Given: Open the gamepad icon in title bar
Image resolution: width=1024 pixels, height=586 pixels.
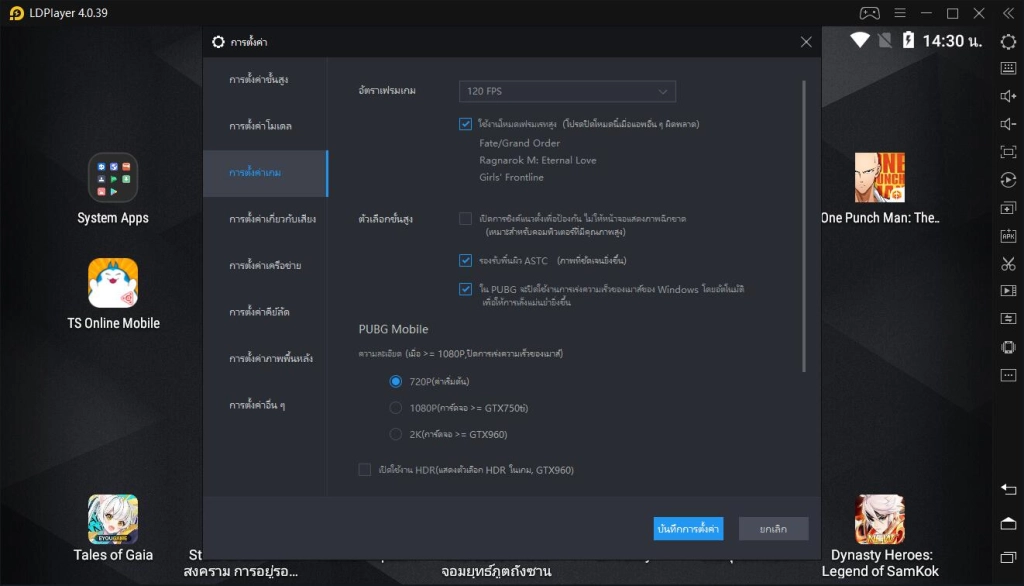Looking at the screenshot, I should 869,13.
